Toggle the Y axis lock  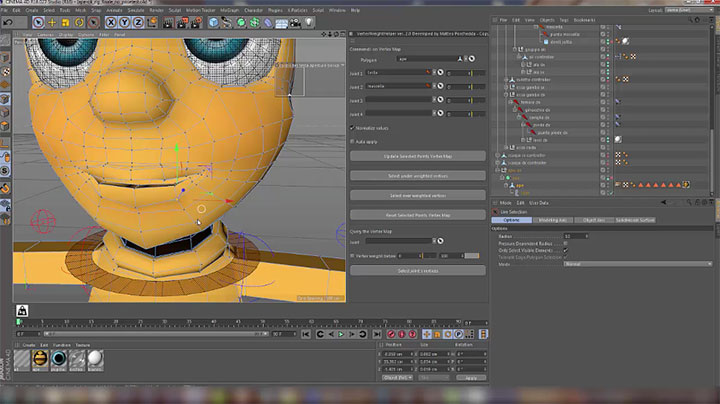[x=124, y=22]
